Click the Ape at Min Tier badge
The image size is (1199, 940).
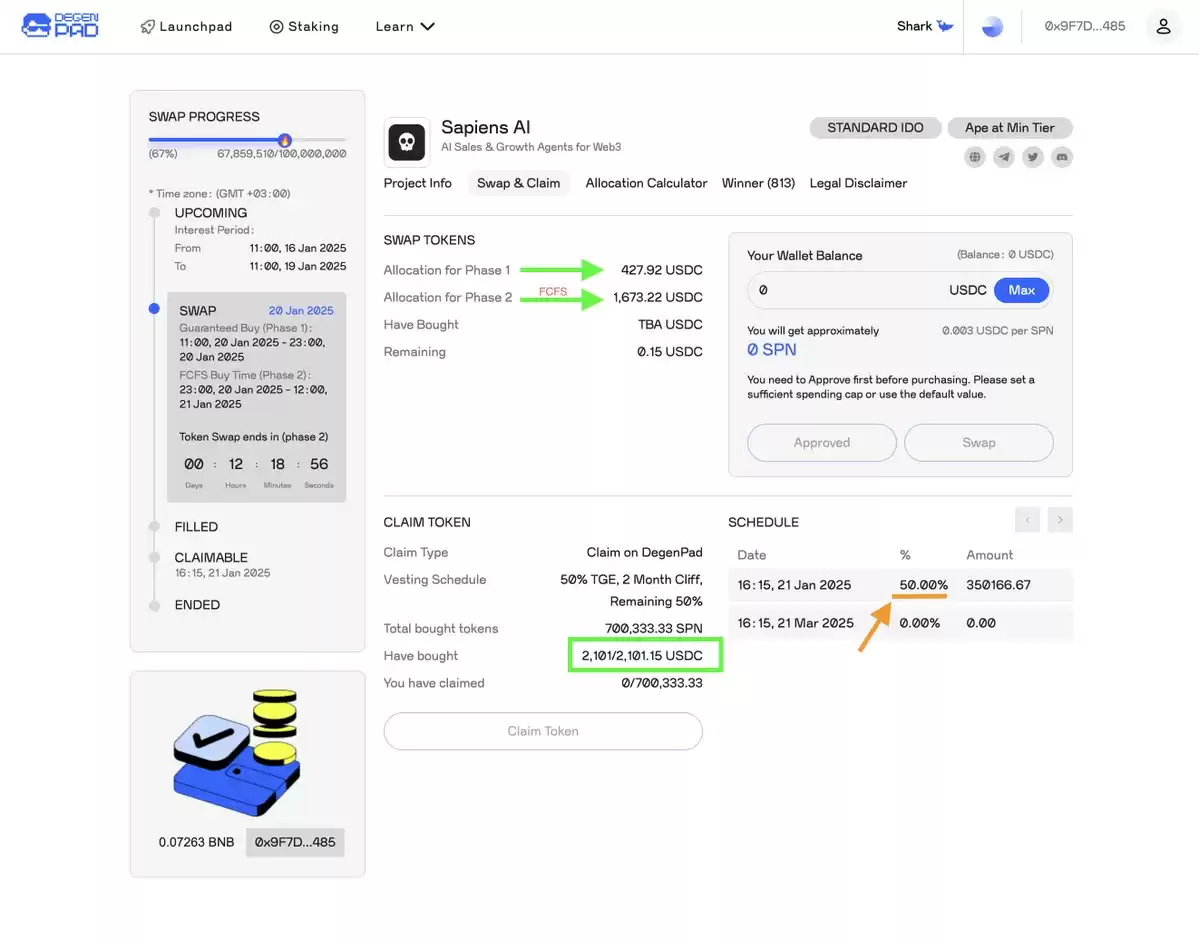pyautogui.click(x=1009, y=128)
